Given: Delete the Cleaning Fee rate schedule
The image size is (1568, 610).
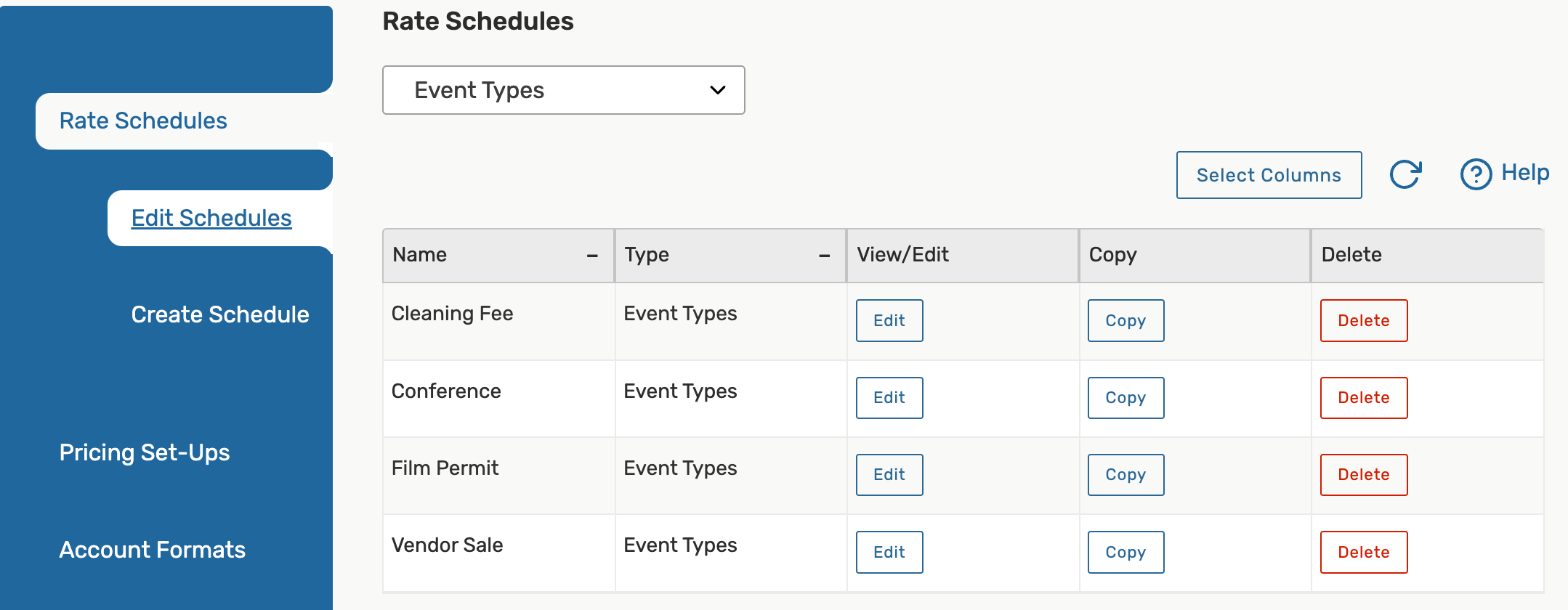Looking at the screenshot, I should (x=1363, y=320).
